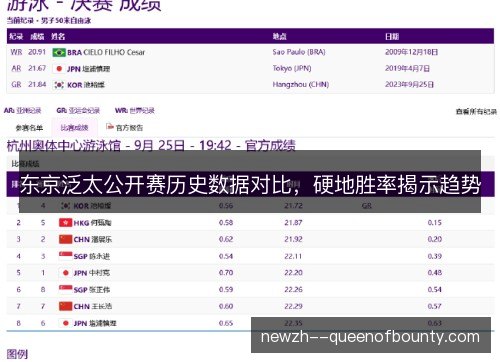Open the SGP athlete name in the rank 4 row
Image resolution: width=500 pixels, height=362 pixels.
pyautogui.click(x=92, y=256)
